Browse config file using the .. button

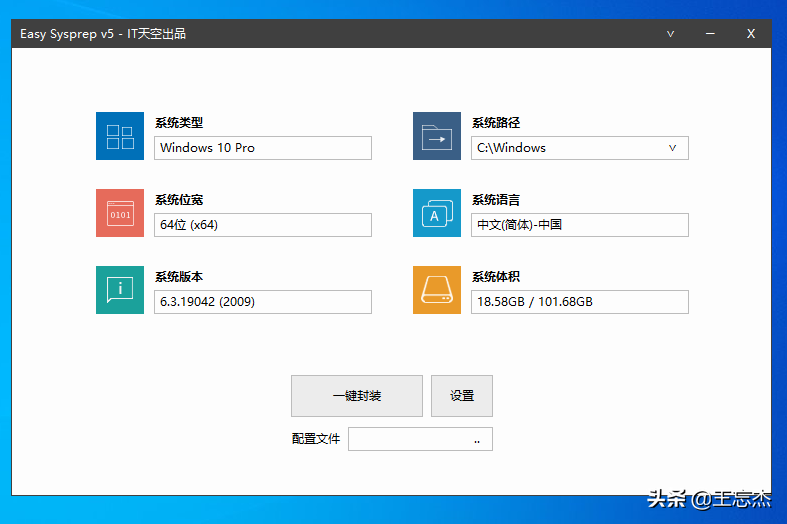pos(477,439)
